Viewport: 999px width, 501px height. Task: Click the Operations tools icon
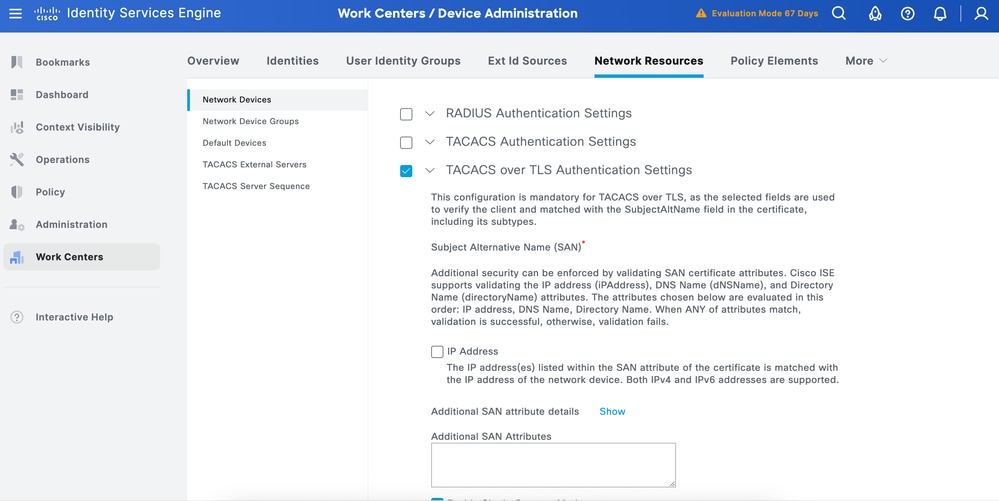point(17,160)
